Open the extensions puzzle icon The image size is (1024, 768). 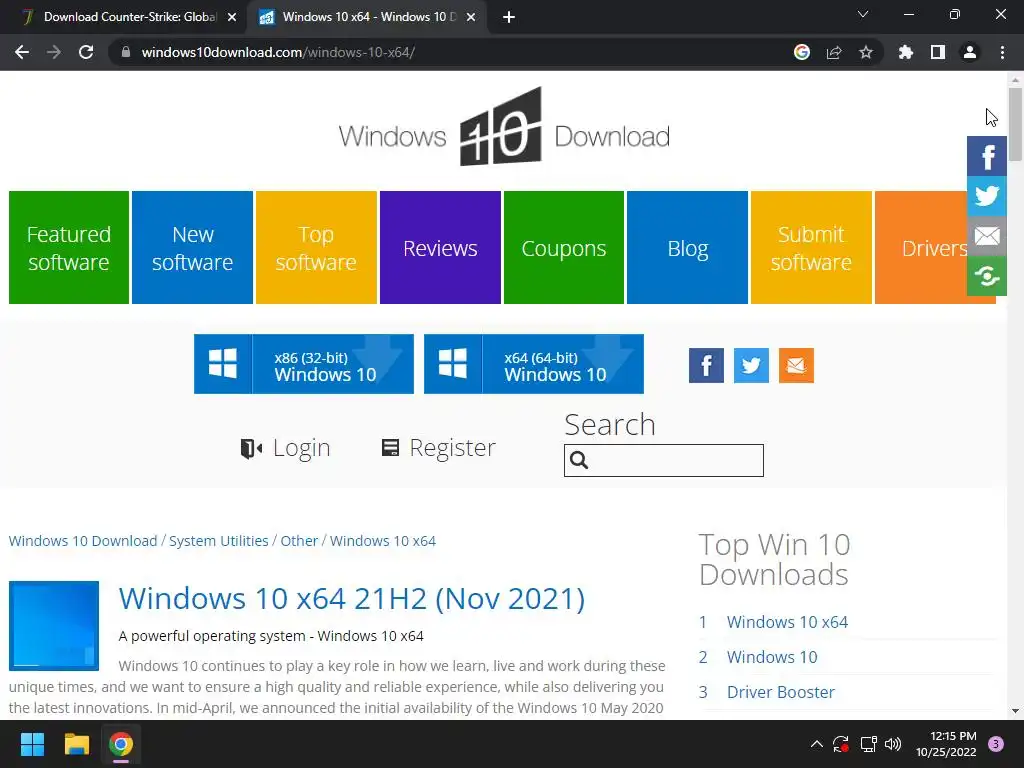coord(906,52)
